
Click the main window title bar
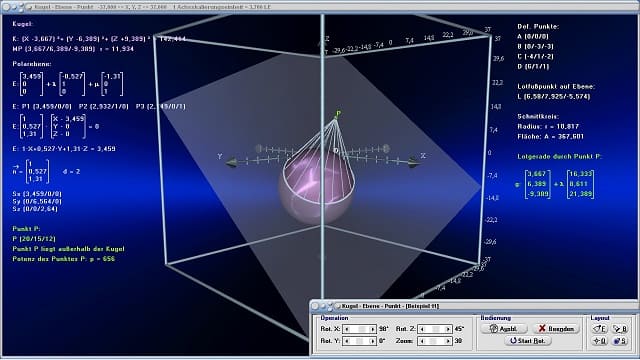320,7
